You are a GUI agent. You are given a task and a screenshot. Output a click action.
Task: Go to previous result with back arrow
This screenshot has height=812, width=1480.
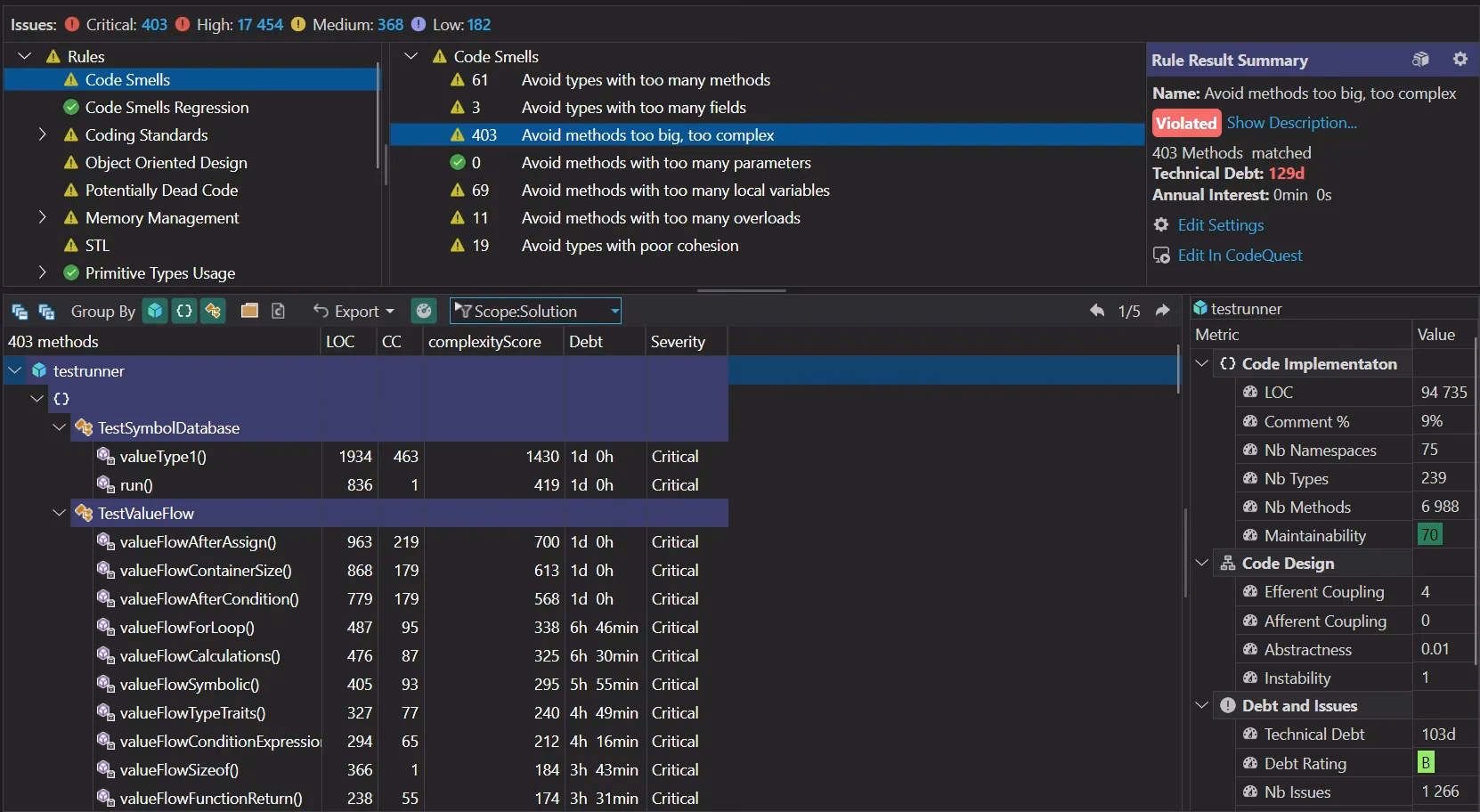pyautogui.click(x=1097, y=311)
